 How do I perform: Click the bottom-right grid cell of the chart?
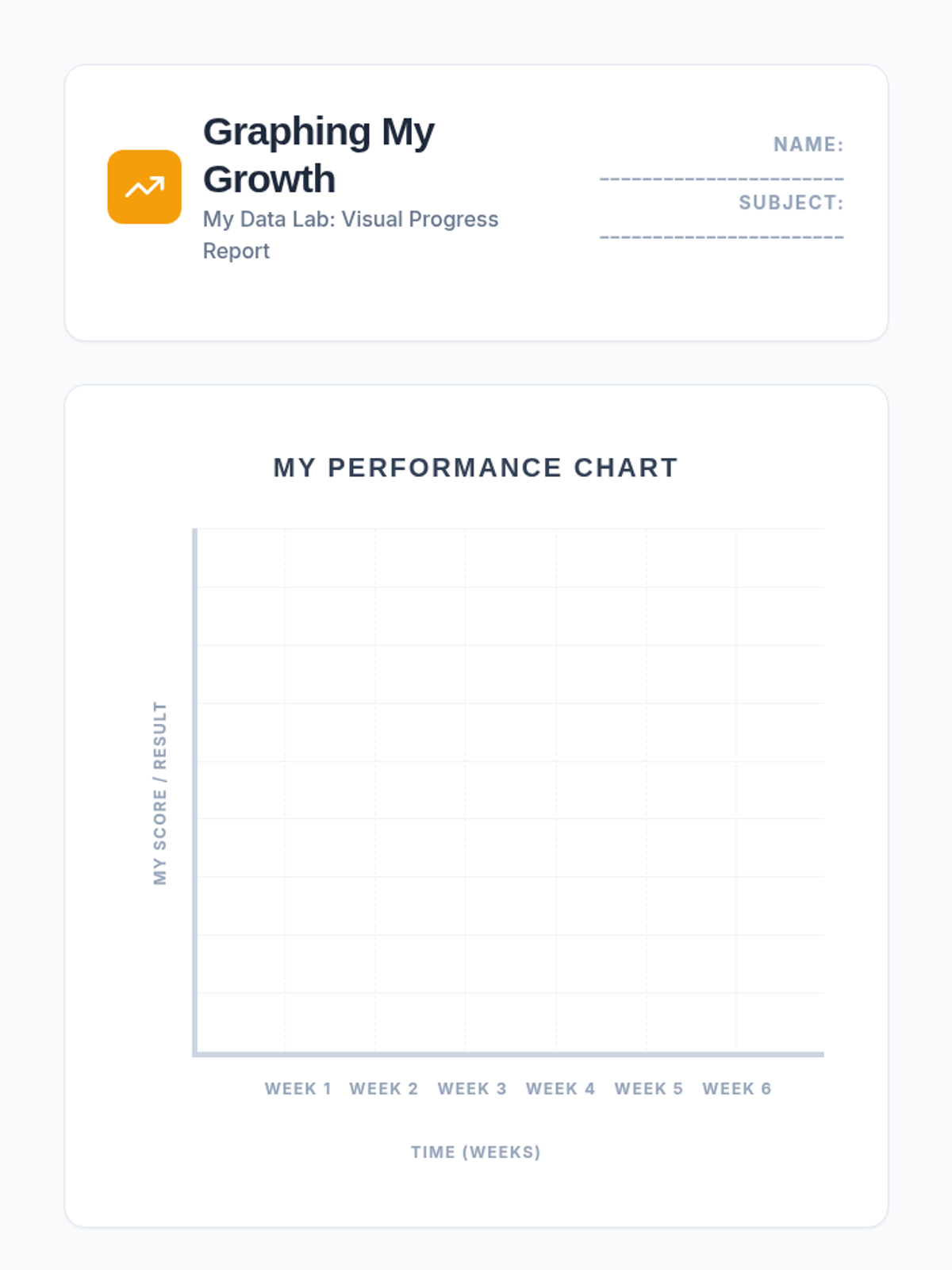(x=780, y=1022)
